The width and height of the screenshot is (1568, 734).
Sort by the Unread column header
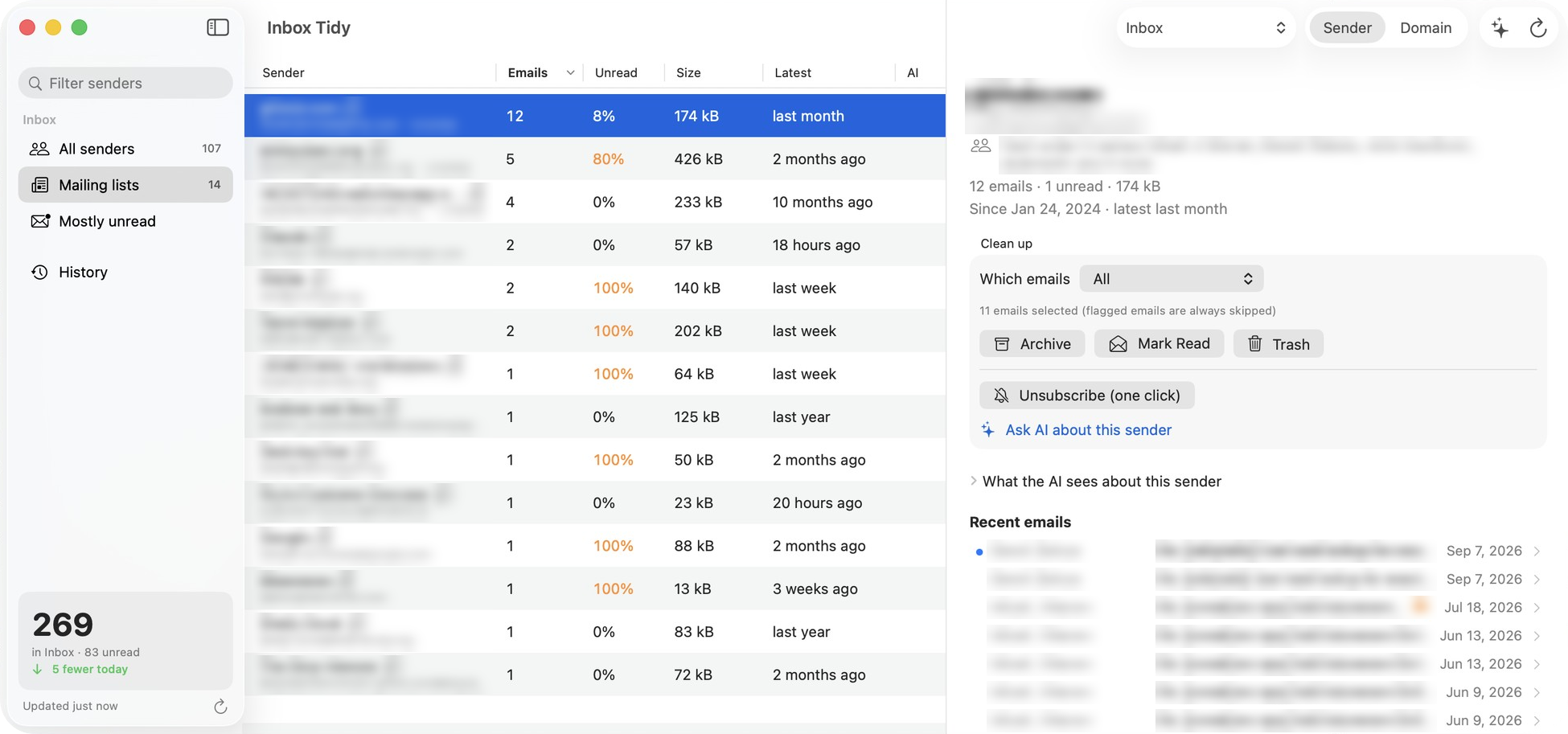[x=616, y=72]
